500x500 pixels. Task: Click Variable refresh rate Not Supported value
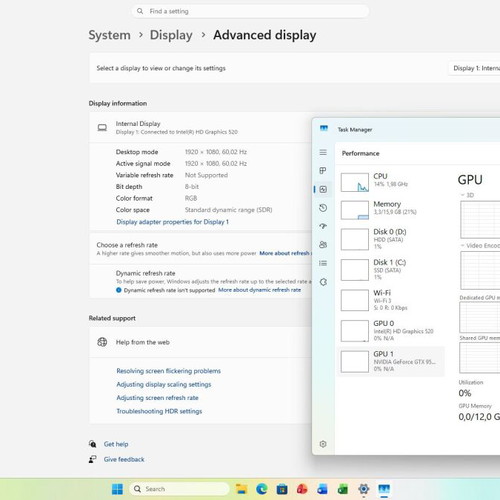tap(206, 175)
